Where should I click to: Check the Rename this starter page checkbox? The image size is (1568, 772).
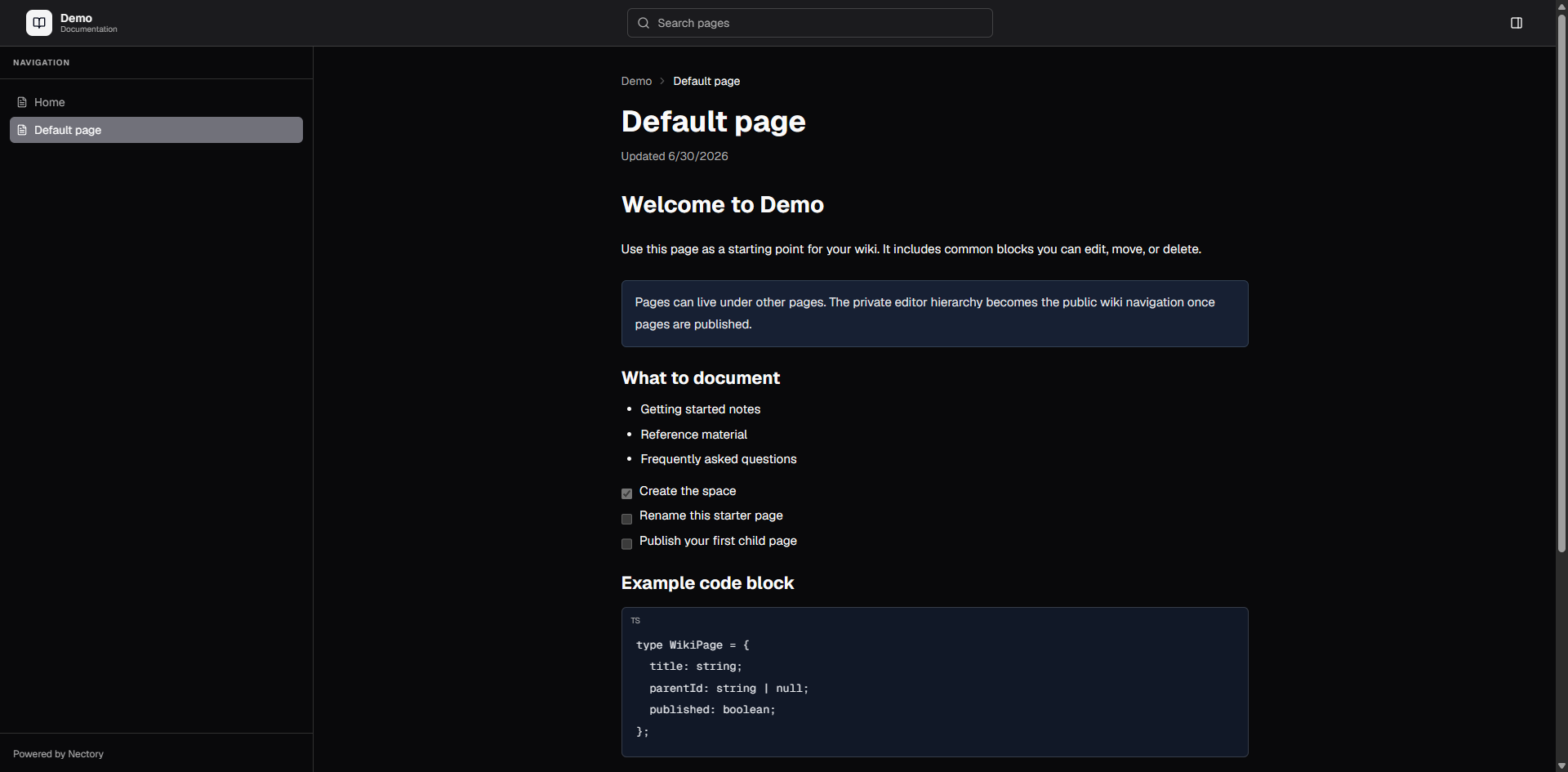(626, 519)
